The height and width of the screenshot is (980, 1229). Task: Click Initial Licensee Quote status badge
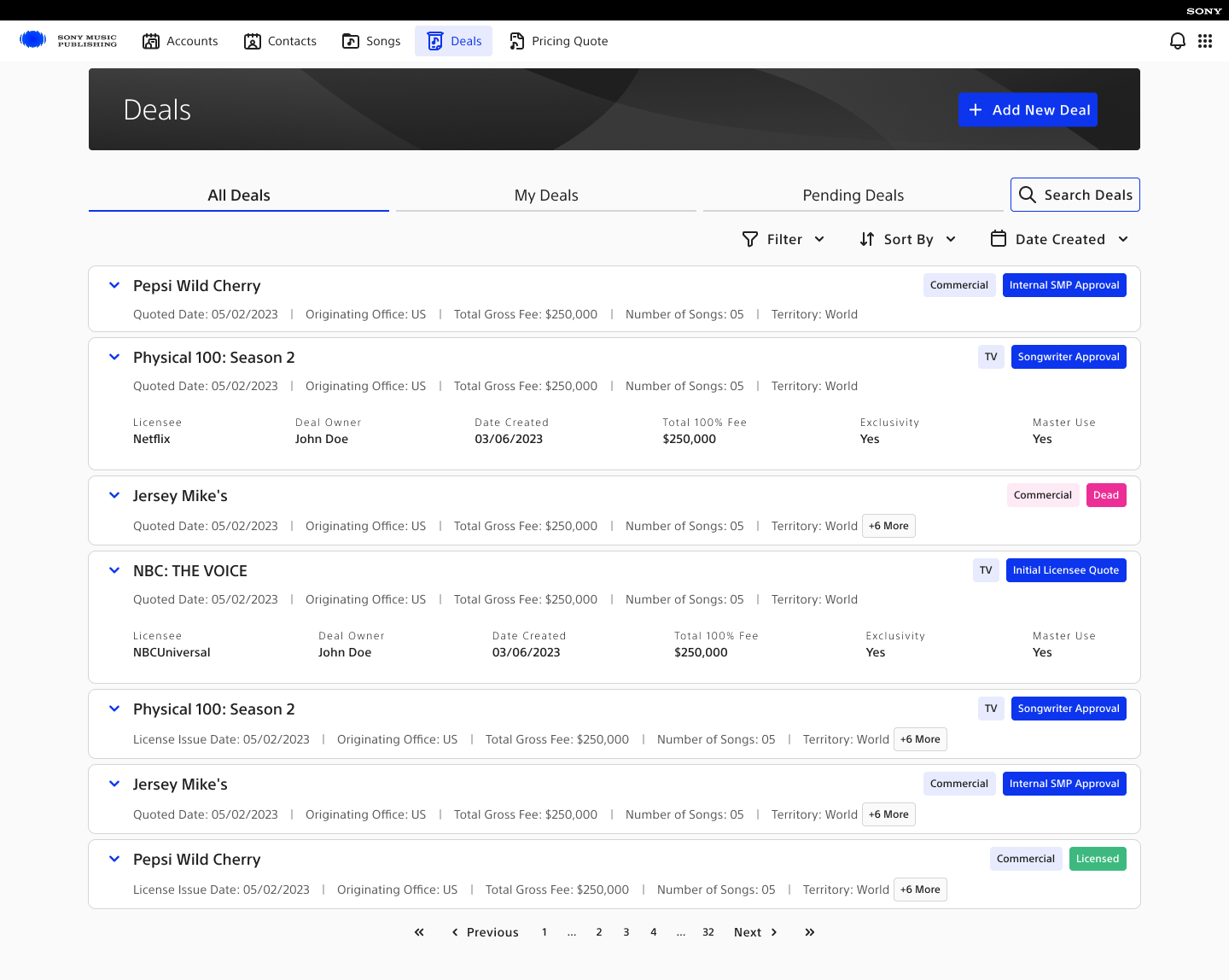1066,570
